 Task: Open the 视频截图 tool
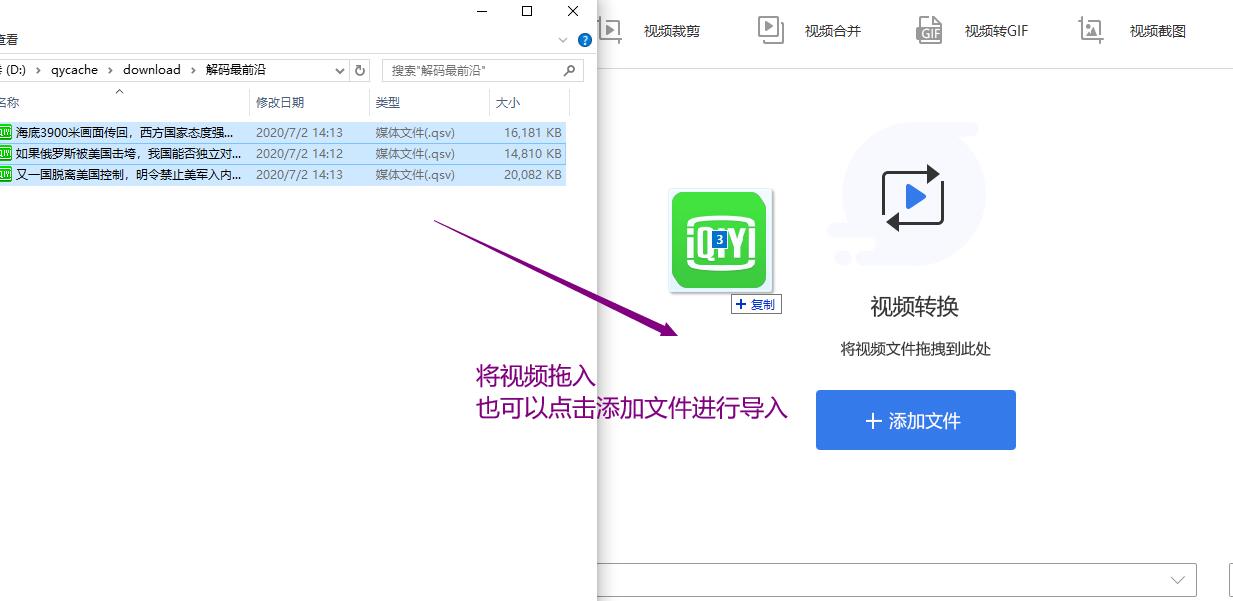[x=1133, y=30]
